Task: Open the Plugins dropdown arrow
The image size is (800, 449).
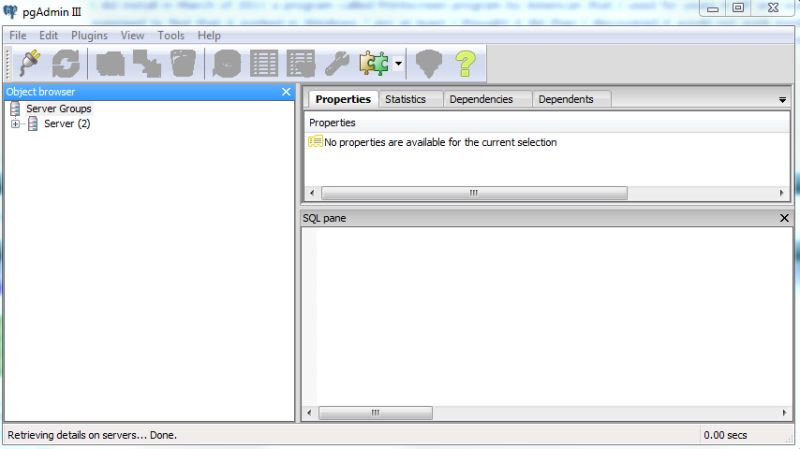Action: [398, 64]
